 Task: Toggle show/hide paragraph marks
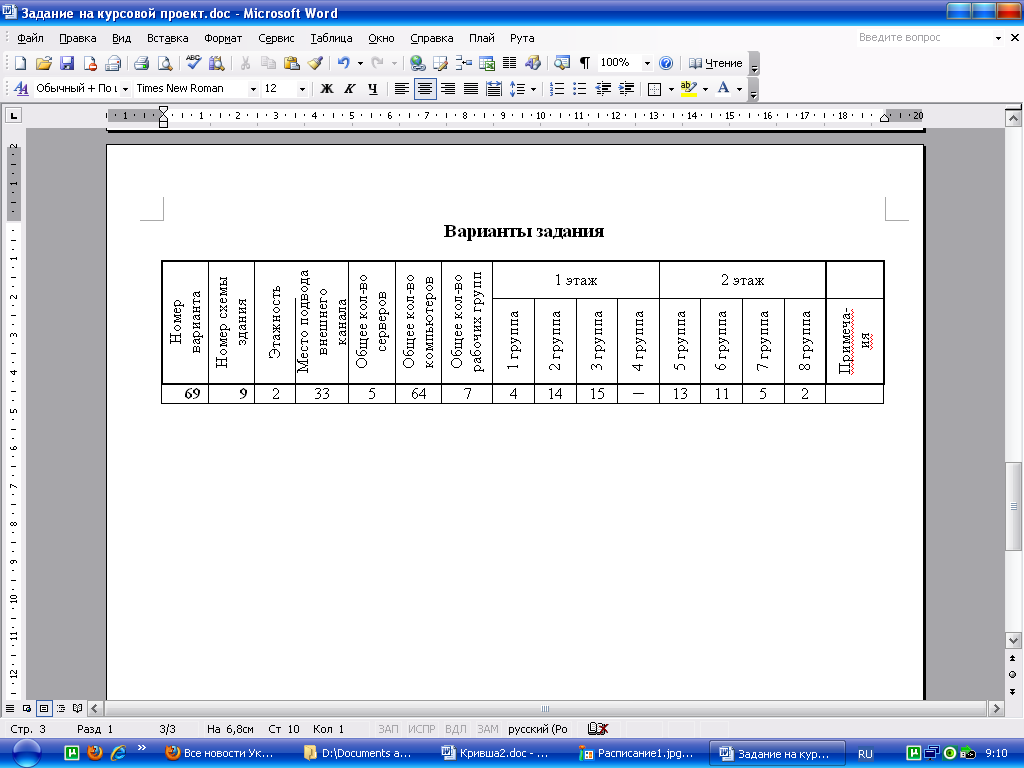click(x=585, y=63)
